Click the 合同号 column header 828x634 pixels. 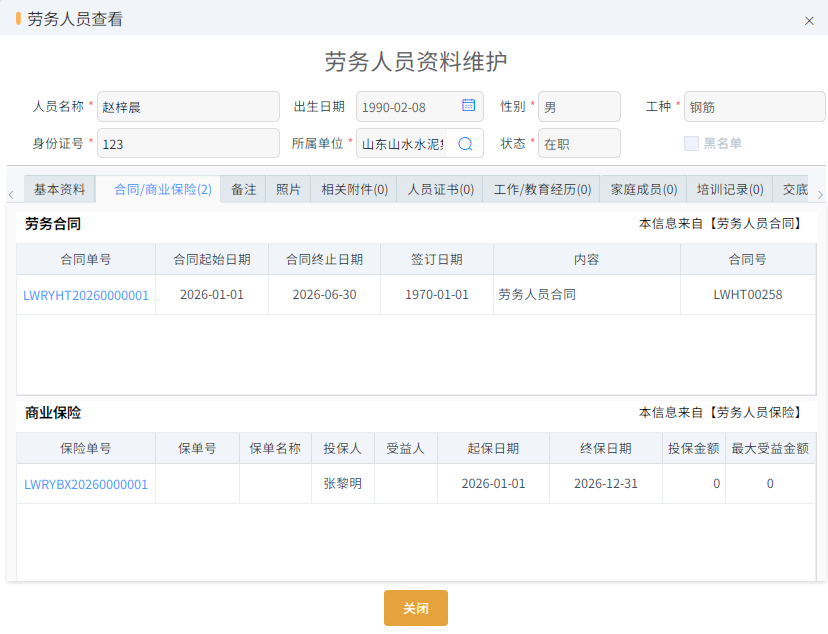[x=748, y=259]
